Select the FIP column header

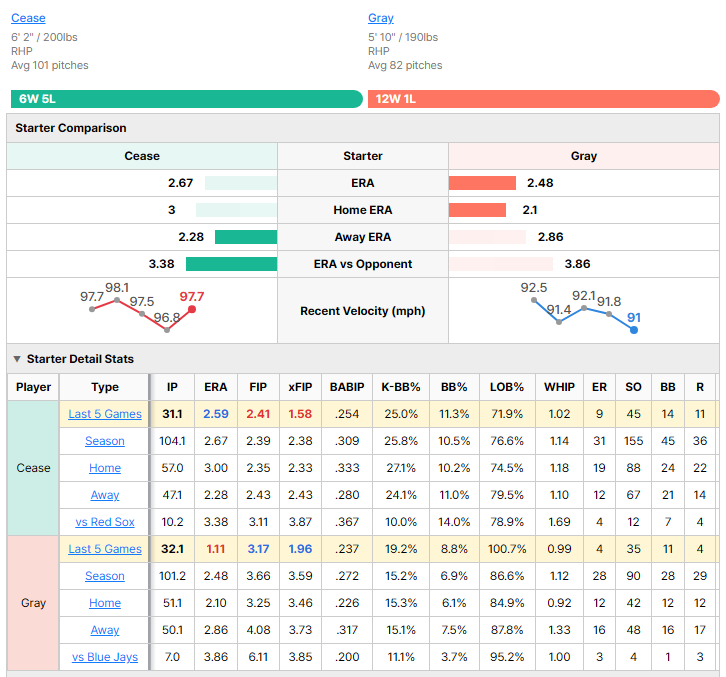pyautogui.click(x=258, y=387)
